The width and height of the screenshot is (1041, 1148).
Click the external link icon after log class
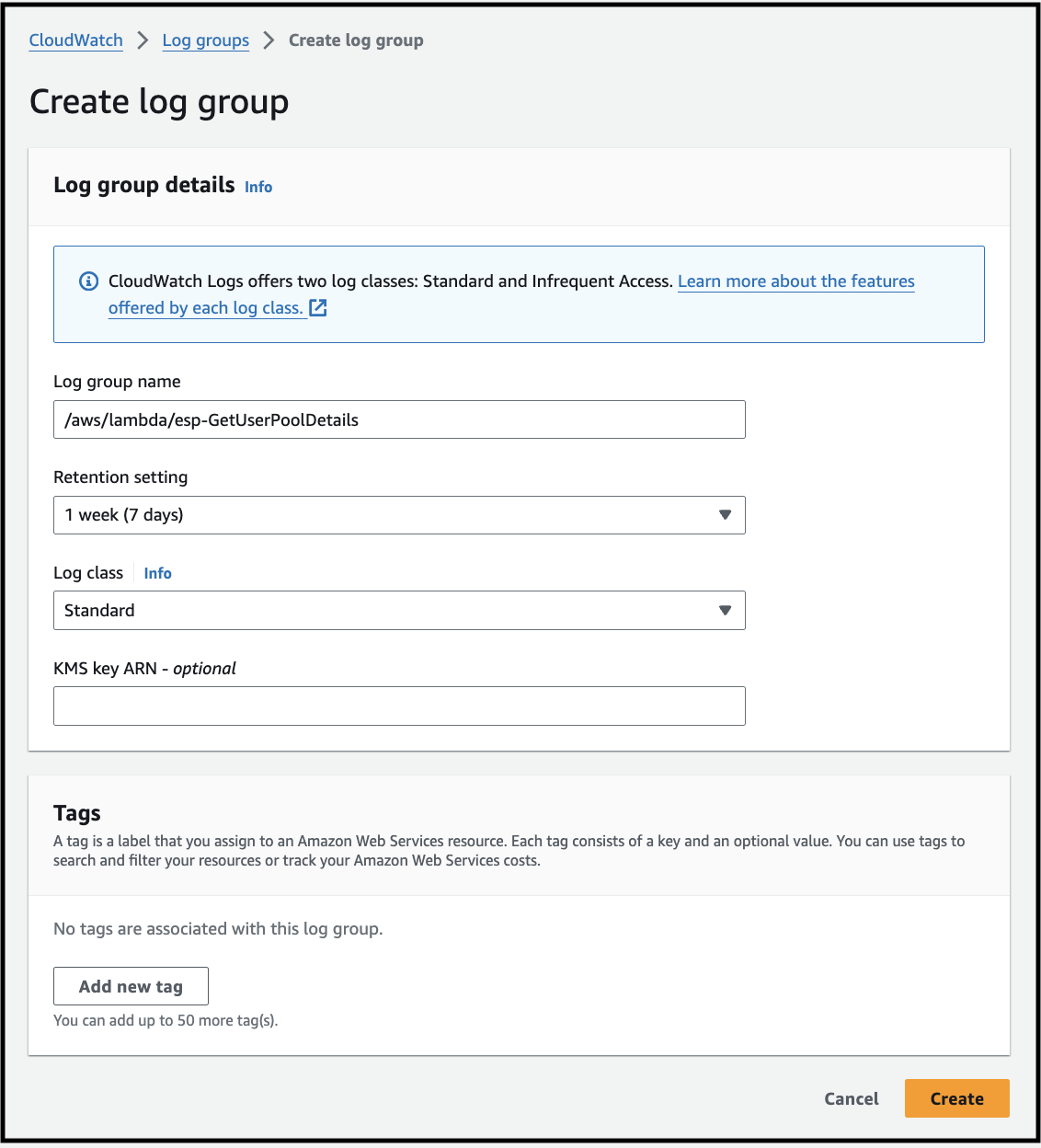coord(318,308)
